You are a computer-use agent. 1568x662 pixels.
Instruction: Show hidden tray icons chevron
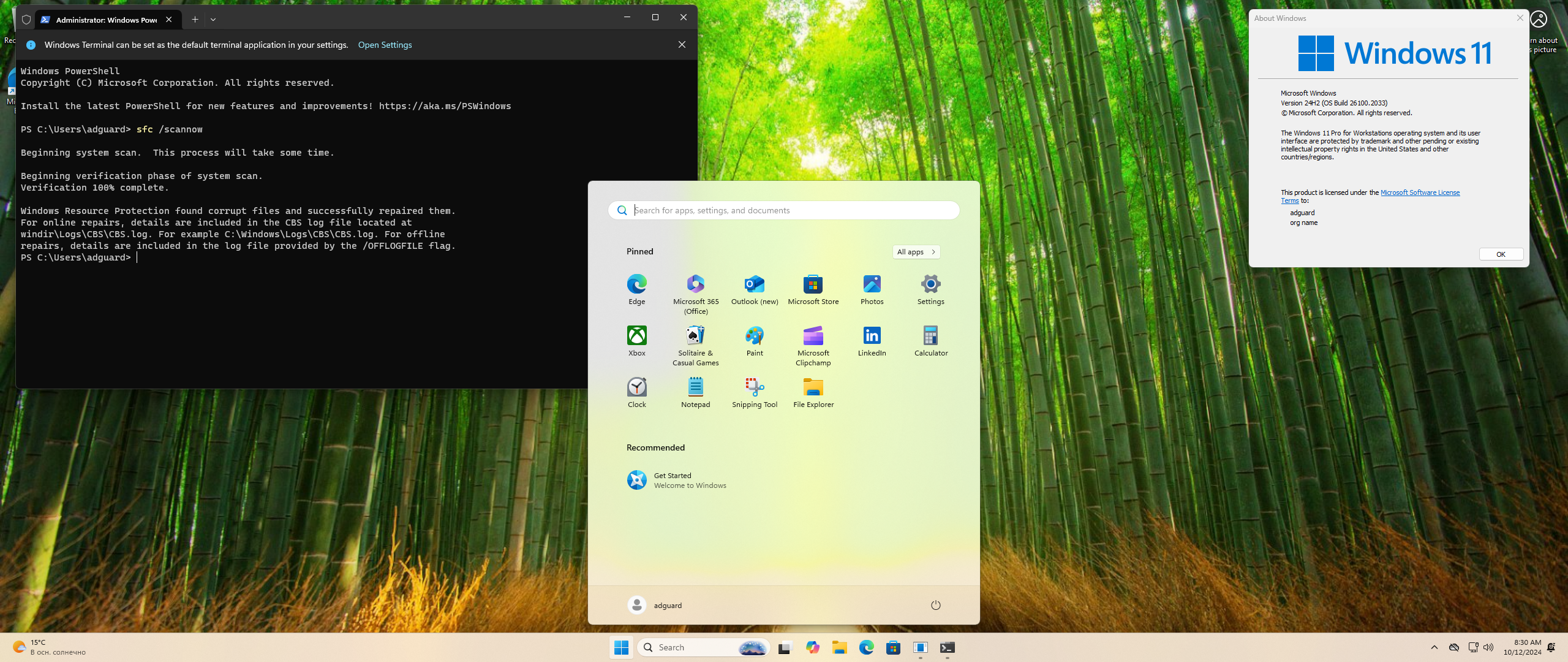point(1434,647)
